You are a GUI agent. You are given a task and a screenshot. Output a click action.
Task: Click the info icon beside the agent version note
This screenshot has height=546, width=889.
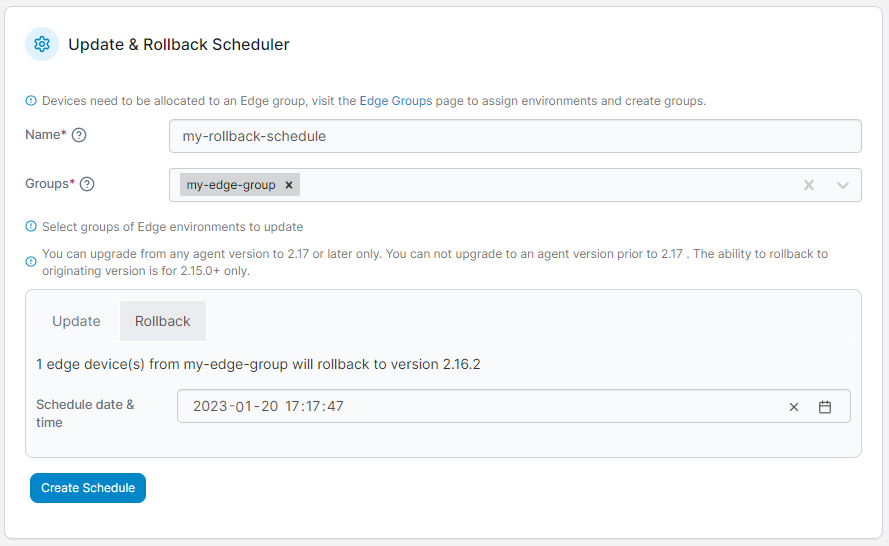[31, 262]
